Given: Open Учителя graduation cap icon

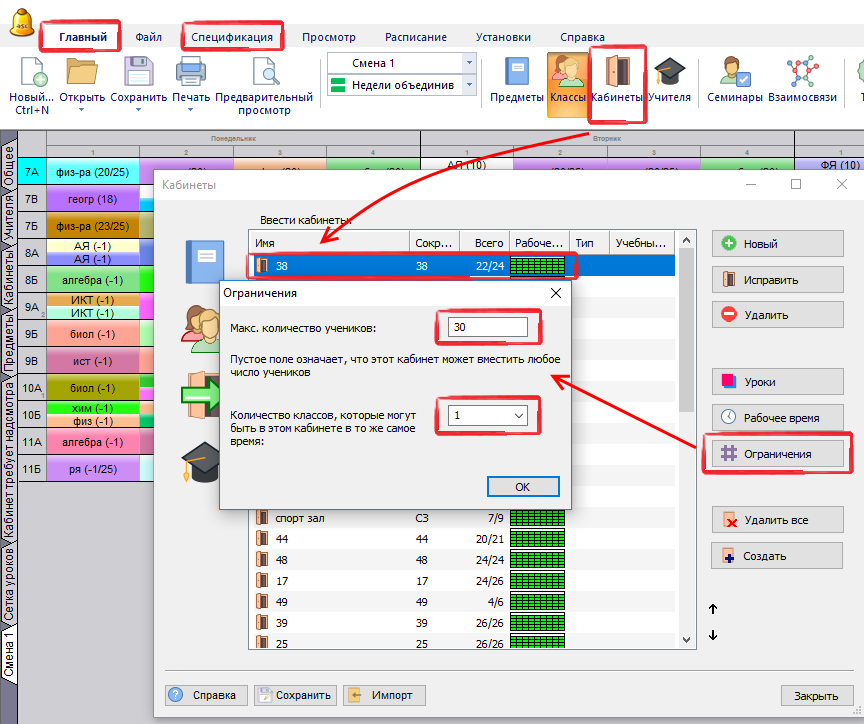Looking at the screenshot, I should (x=669, y=75).
